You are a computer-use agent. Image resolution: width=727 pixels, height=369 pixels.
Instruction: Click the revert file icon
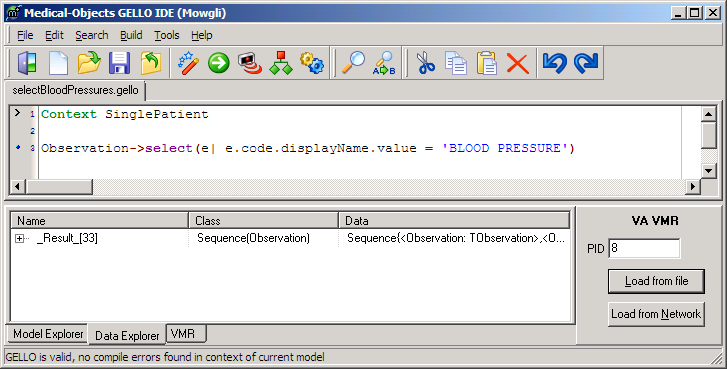(x=151, y=63)
